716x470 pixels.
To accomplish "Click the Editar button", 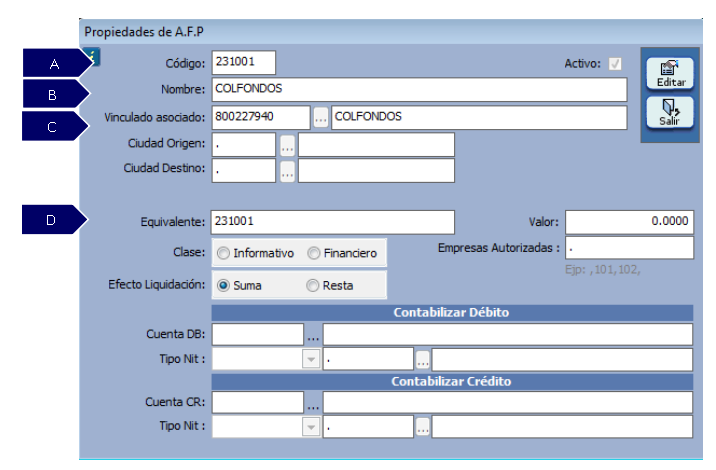I will click(670, 74).
